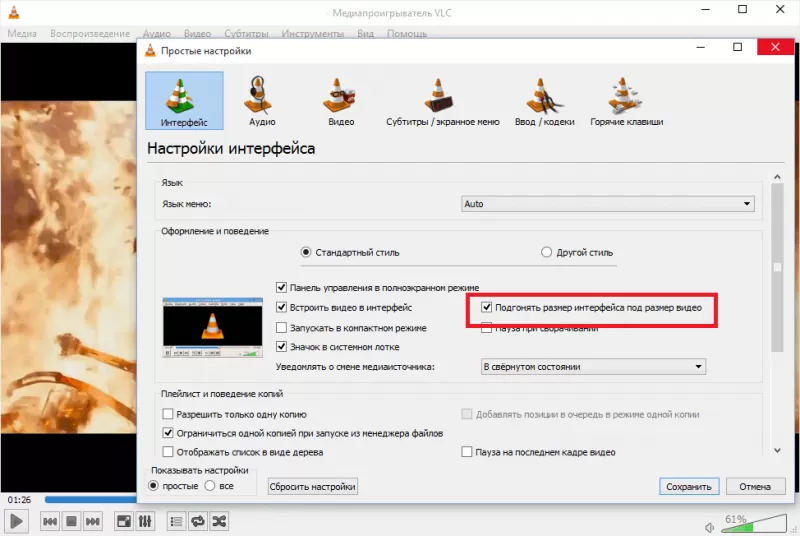Toggle Значок в системном лотке checkbox
The image size is (800, 536).
click(x=281, y=347)
